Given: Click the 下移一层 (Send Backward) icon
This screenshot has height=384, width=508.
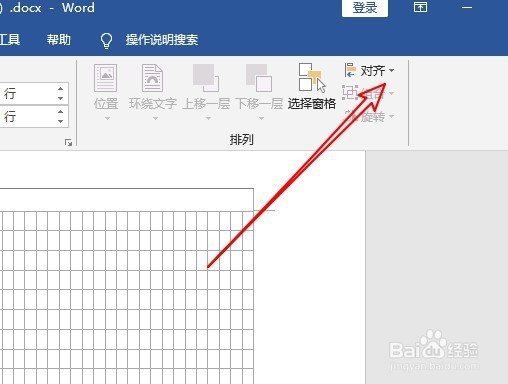Looking at the screenshot, I should click(x=259, y=78).
